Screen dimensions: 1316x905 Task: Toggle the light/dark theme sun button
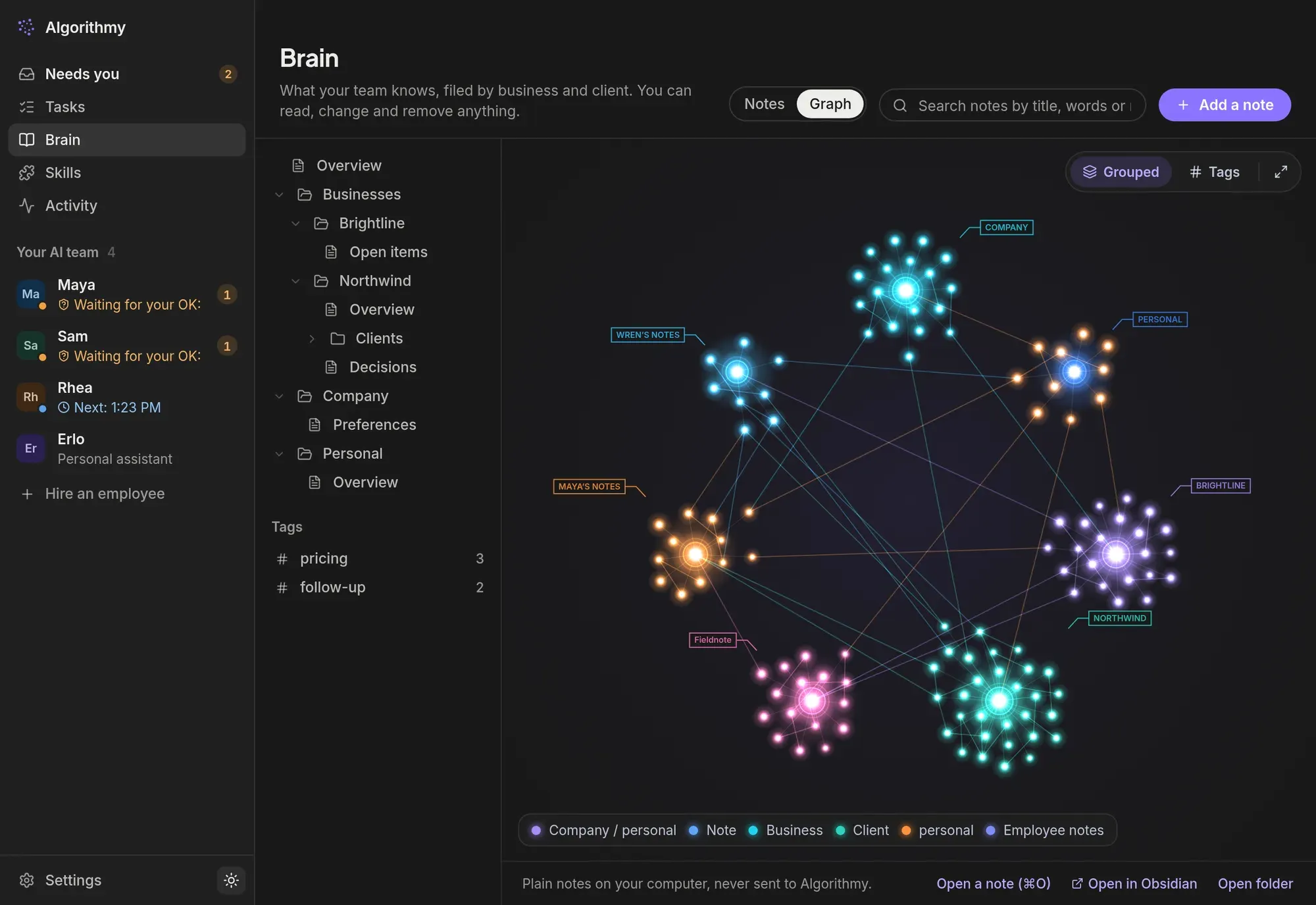[x=231, y=880]
